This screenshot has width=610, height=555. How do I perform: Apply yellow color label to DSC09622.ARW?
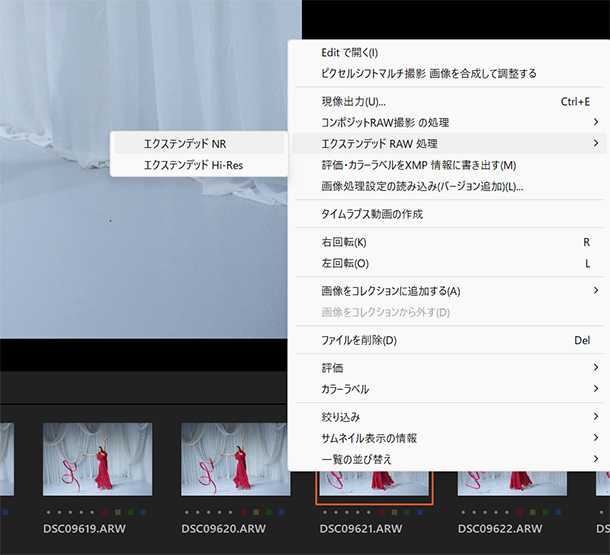tap(533, 512)
